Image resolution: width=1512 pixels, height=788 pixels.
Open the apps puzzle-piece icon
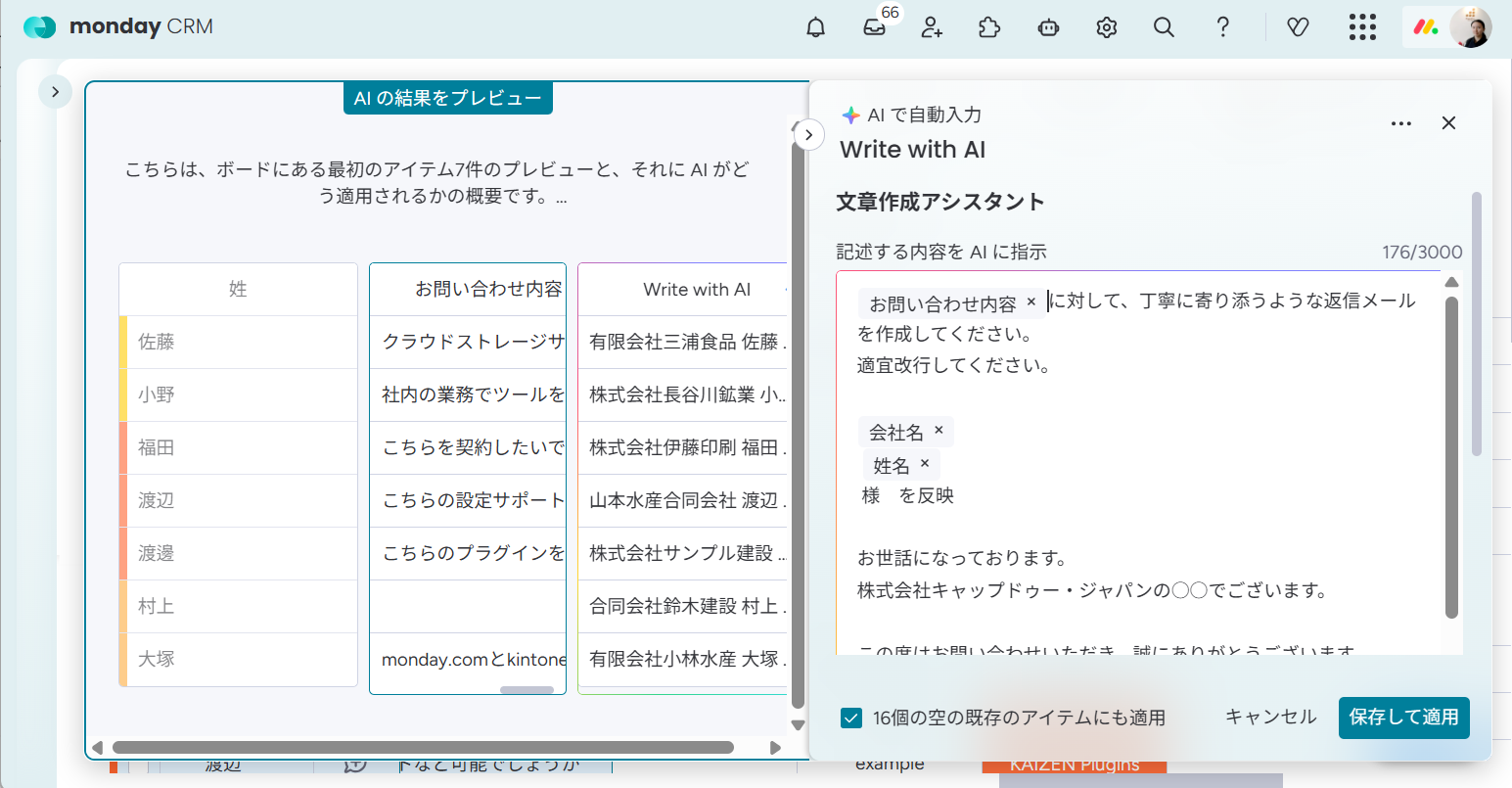coord(989,27)
